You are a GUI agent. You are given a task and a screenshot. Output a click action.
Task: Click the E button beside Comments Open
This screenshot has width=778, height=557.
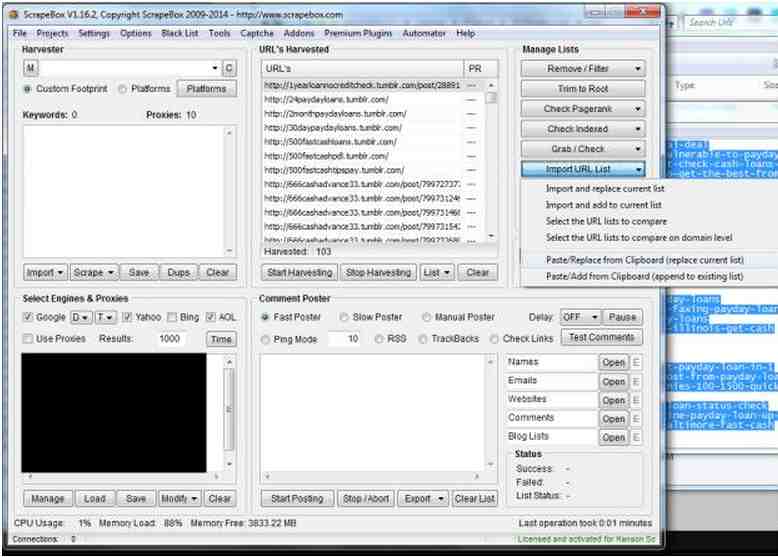point(636,419)
